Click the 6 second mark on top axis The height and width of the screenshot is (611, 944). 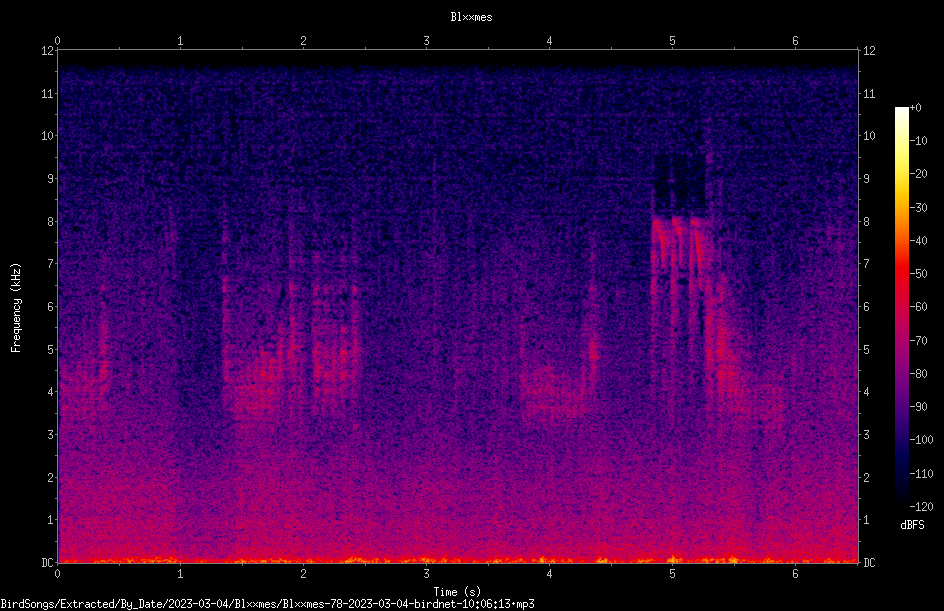click(795, 41)
